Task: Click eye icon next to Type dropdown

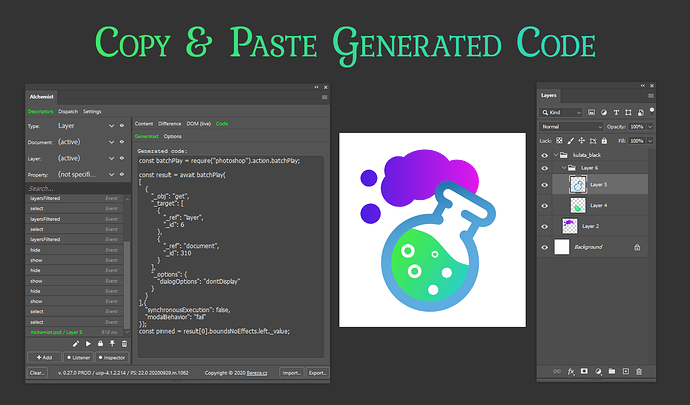Action: pyautogui.click(x=122, y=126)
